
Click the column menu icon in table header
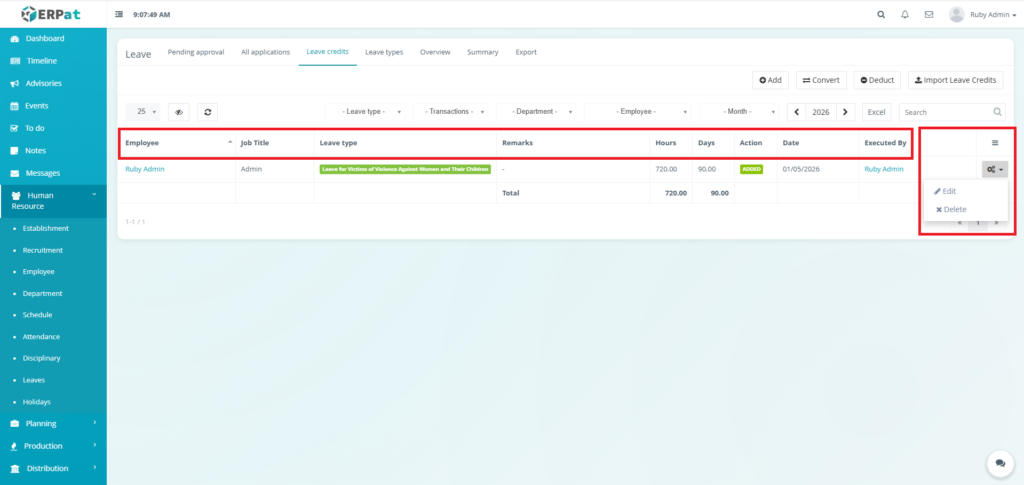(994, 143)
